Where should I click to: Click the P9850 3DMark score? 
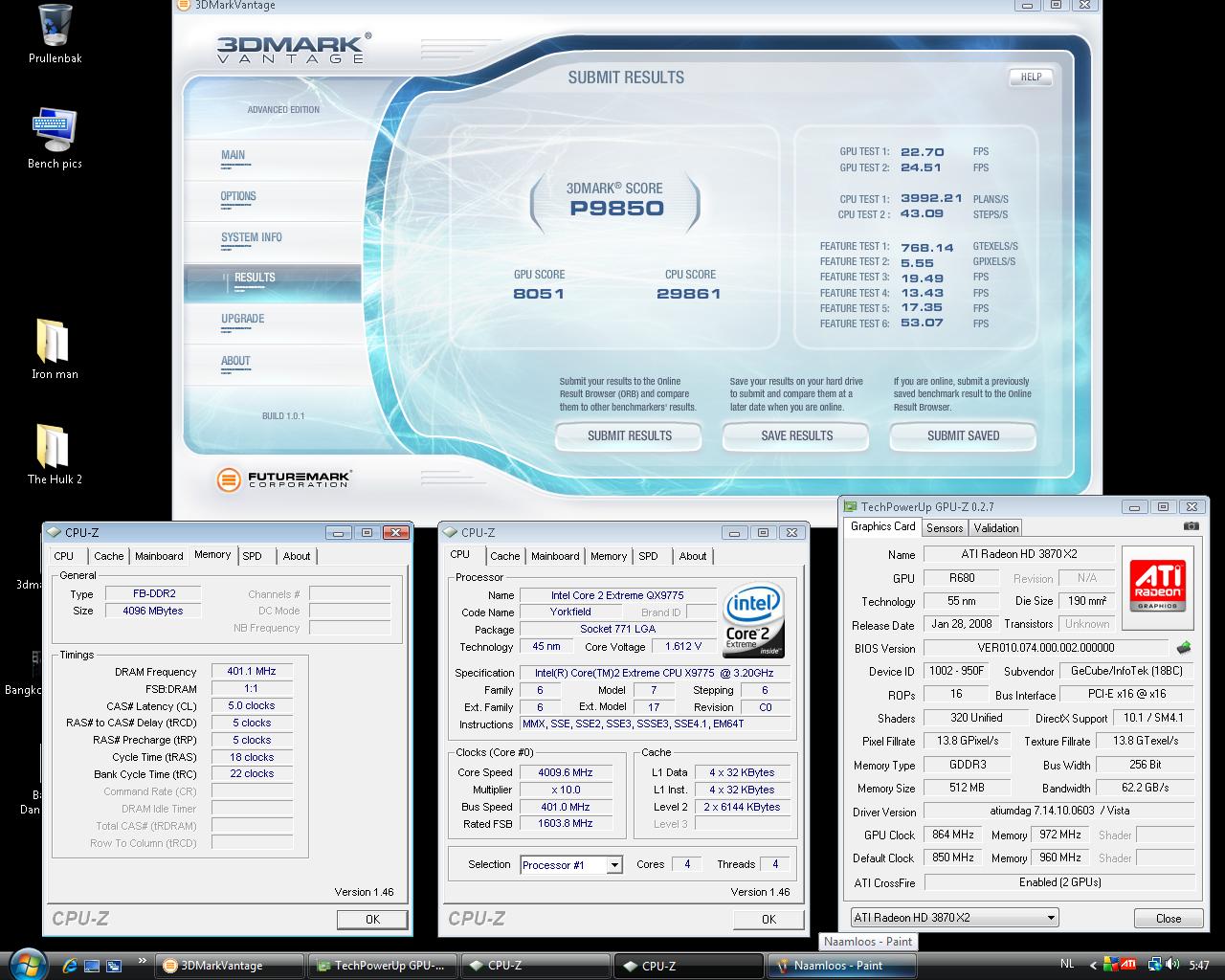pos(616,209)
